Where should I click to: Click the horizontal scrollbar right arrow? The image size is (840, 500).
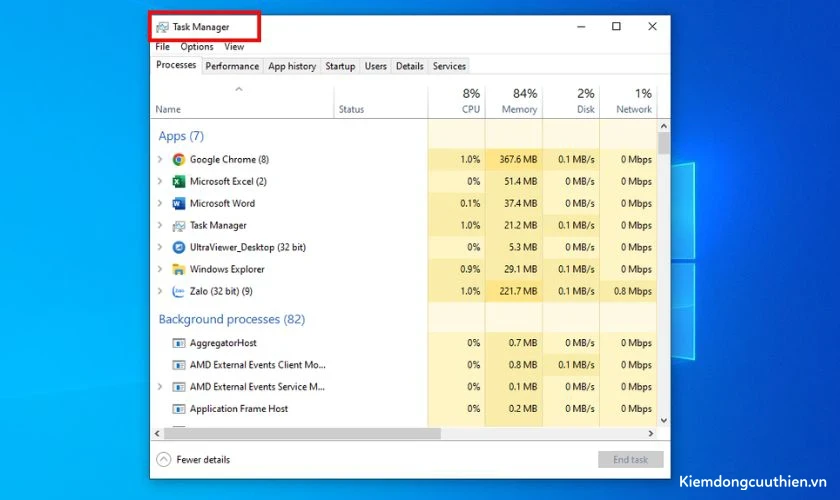pos(651,434)
